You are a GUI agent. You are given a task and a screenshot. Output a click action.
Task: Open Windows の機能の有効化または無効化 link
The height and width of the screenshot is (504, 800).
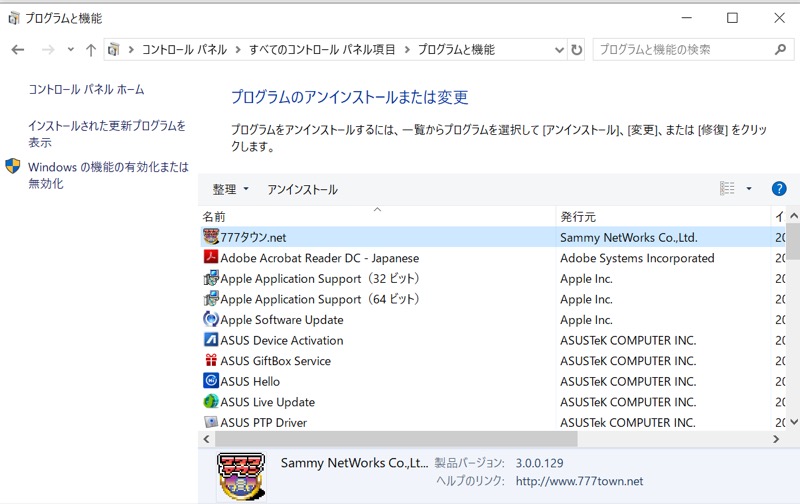click(x=108, y=175)
